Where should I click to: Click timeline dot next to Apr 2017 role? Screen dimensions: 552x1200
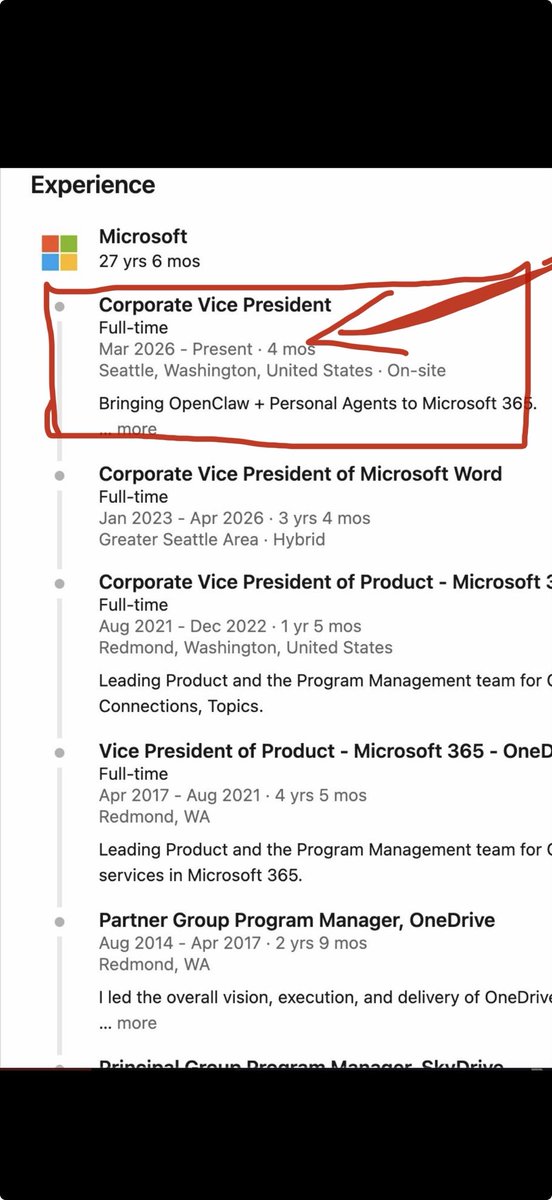[x=60, y=751]
